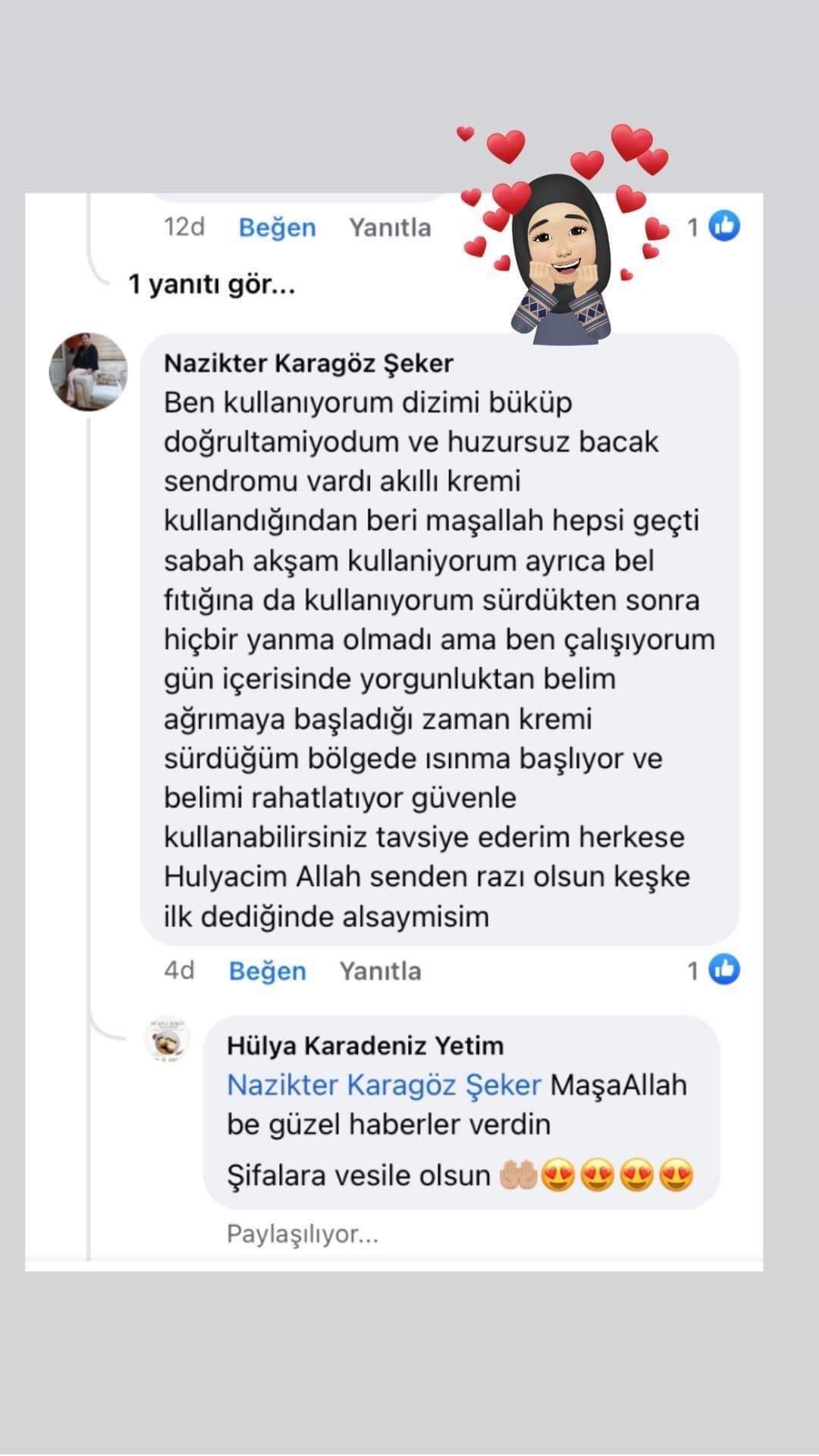Image resolution: width=819 pixels, height=1456 pixels.
Task: Click the thumbs-up reaction icon on Nazikter's comment
Action: pyautogui.click(x=724, y=969)
